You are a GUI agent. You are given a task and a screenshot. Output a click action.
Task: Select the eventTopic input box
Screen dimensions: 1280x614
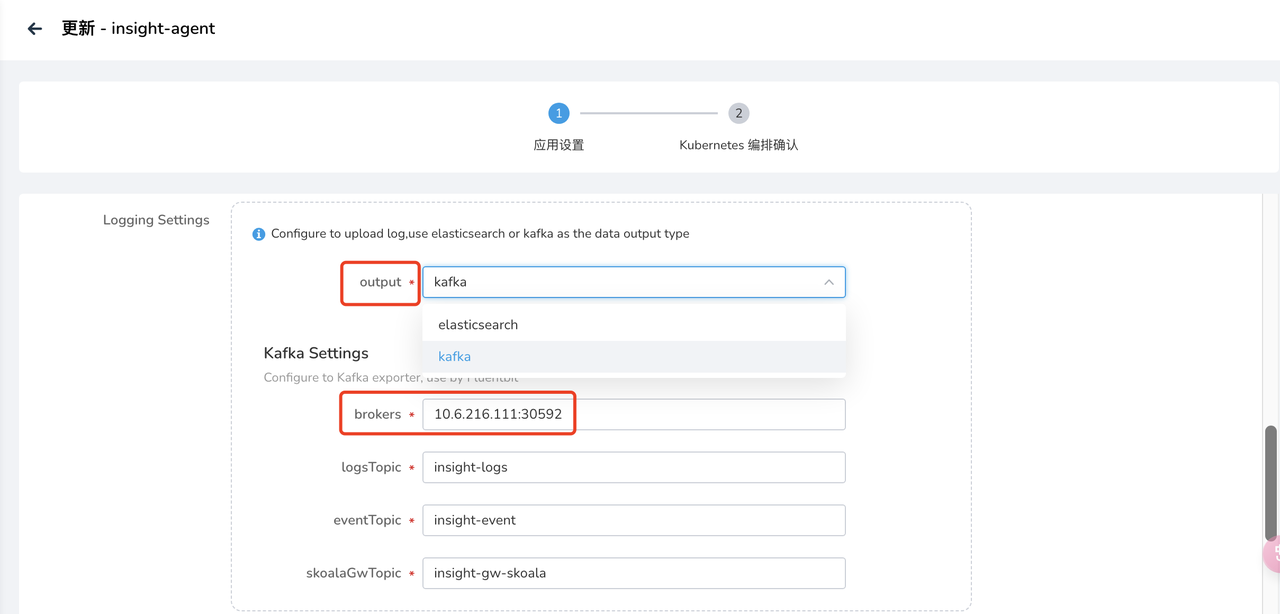[633, 520]
